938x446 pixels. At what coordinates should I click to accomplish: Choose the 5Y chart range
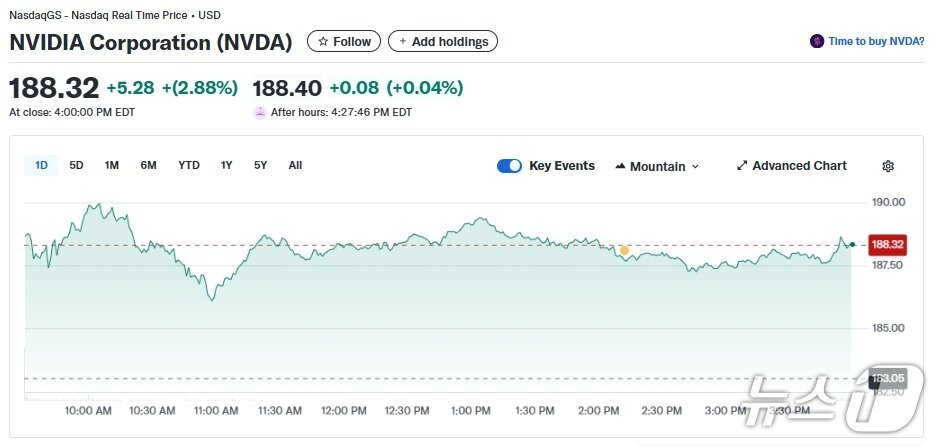point(260,165)
